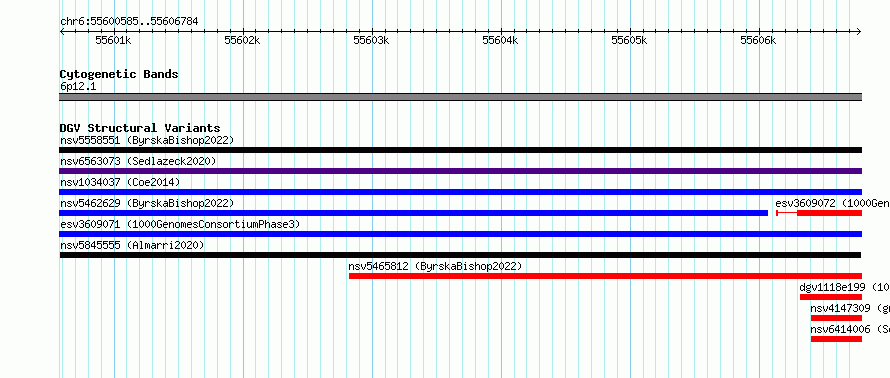Select the DGV Structural Variants track title

[x=140, y=128]
